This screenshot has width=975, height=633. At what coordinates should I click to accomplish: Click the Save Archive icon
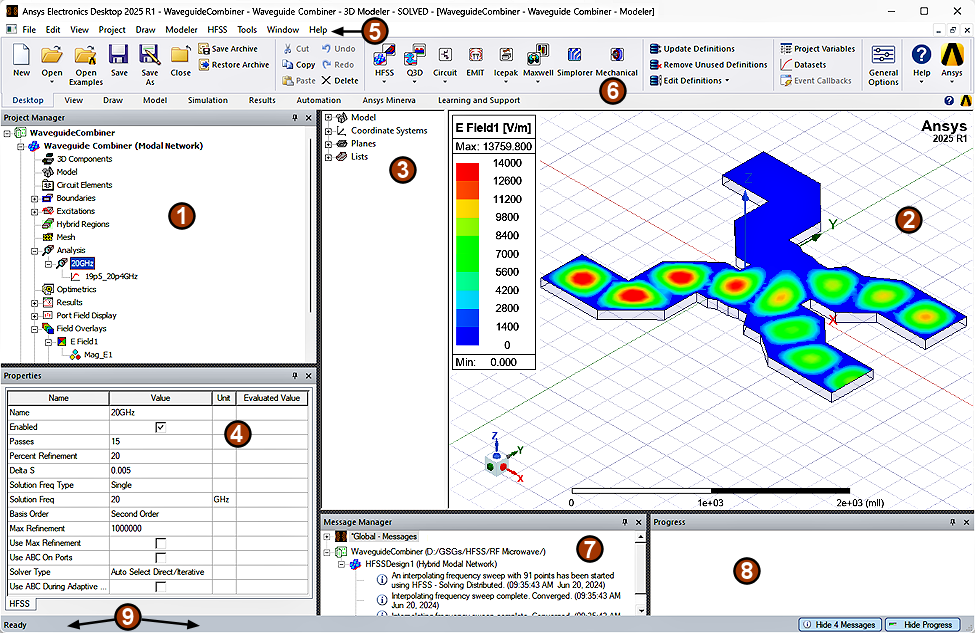[228, 49]
